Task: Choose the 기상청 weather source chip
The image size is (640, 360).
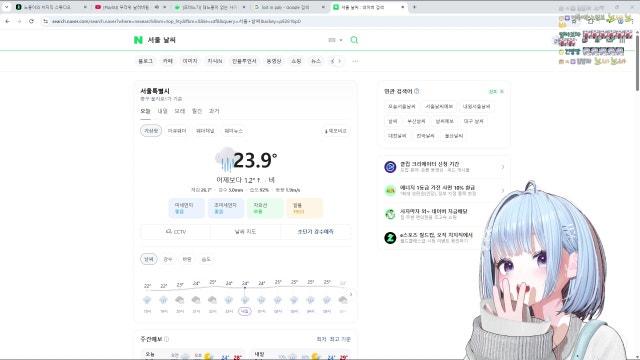Action: pos(151,131)
